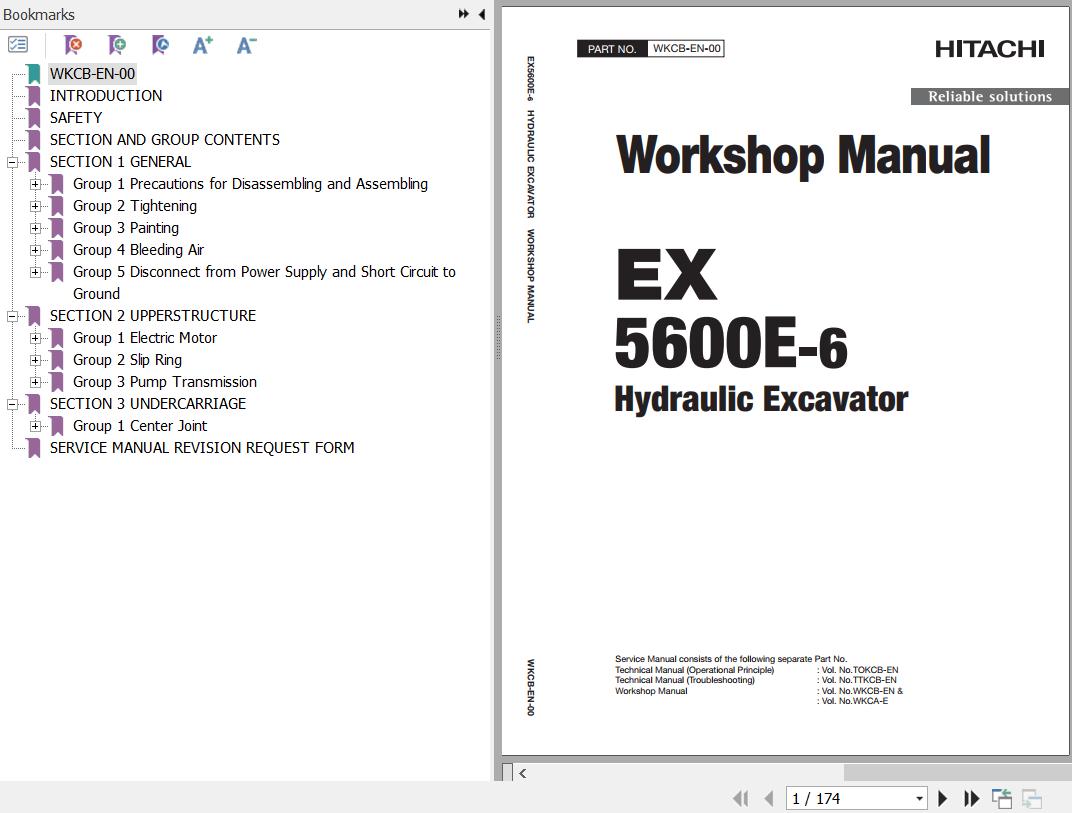Expand Group 4 Bleeding Air node
Image resolution: width=1072 pixels, height=813 pixels.
pyautogui.click(x=35, y=250)
